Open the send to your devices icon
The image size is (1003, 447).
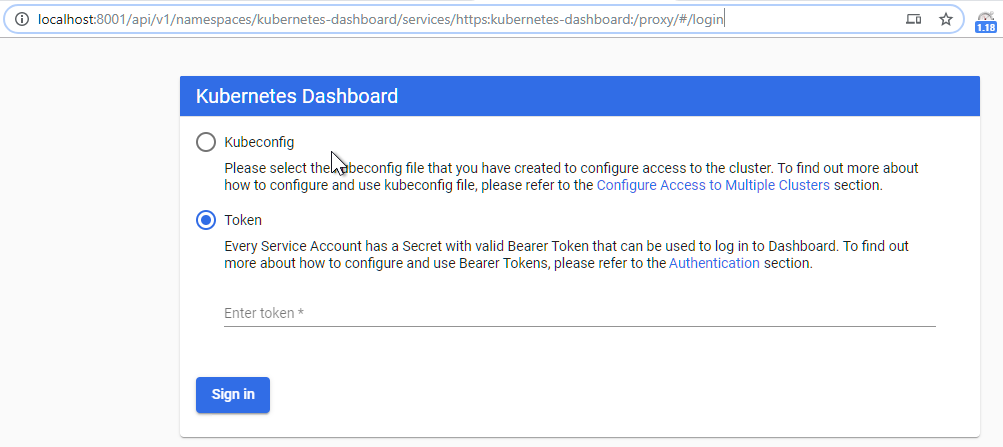[913, 19]
